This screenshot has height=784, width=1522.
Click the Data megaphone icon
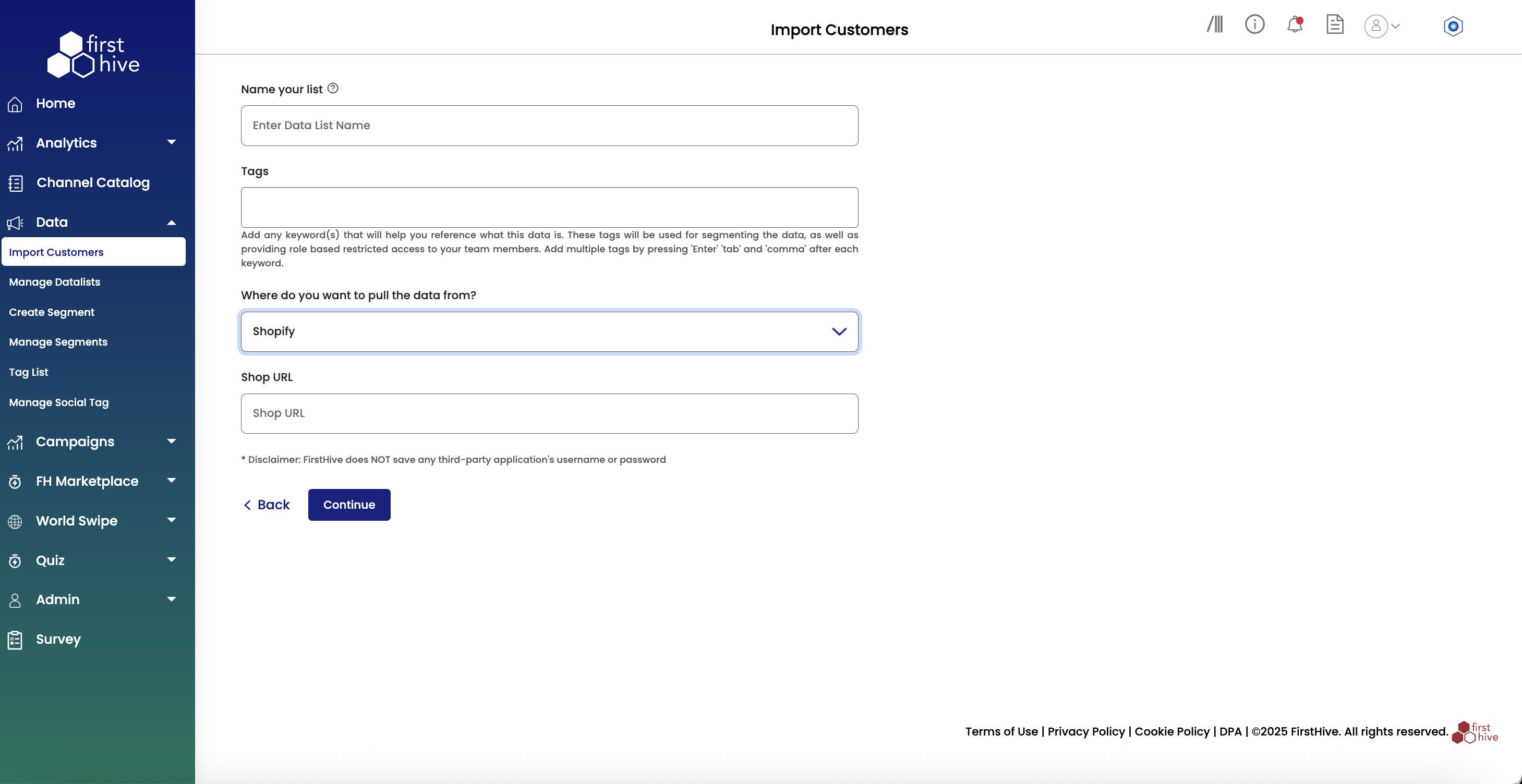[x=15, y=223]
